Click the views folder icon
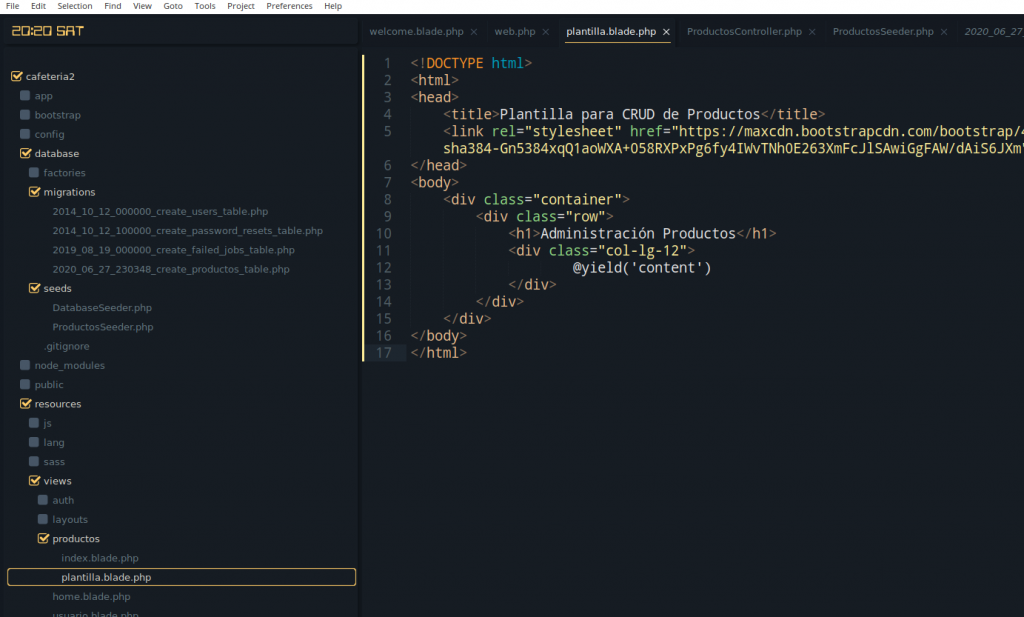Viewport: 1024px width, 617px height. click(34, 481)
